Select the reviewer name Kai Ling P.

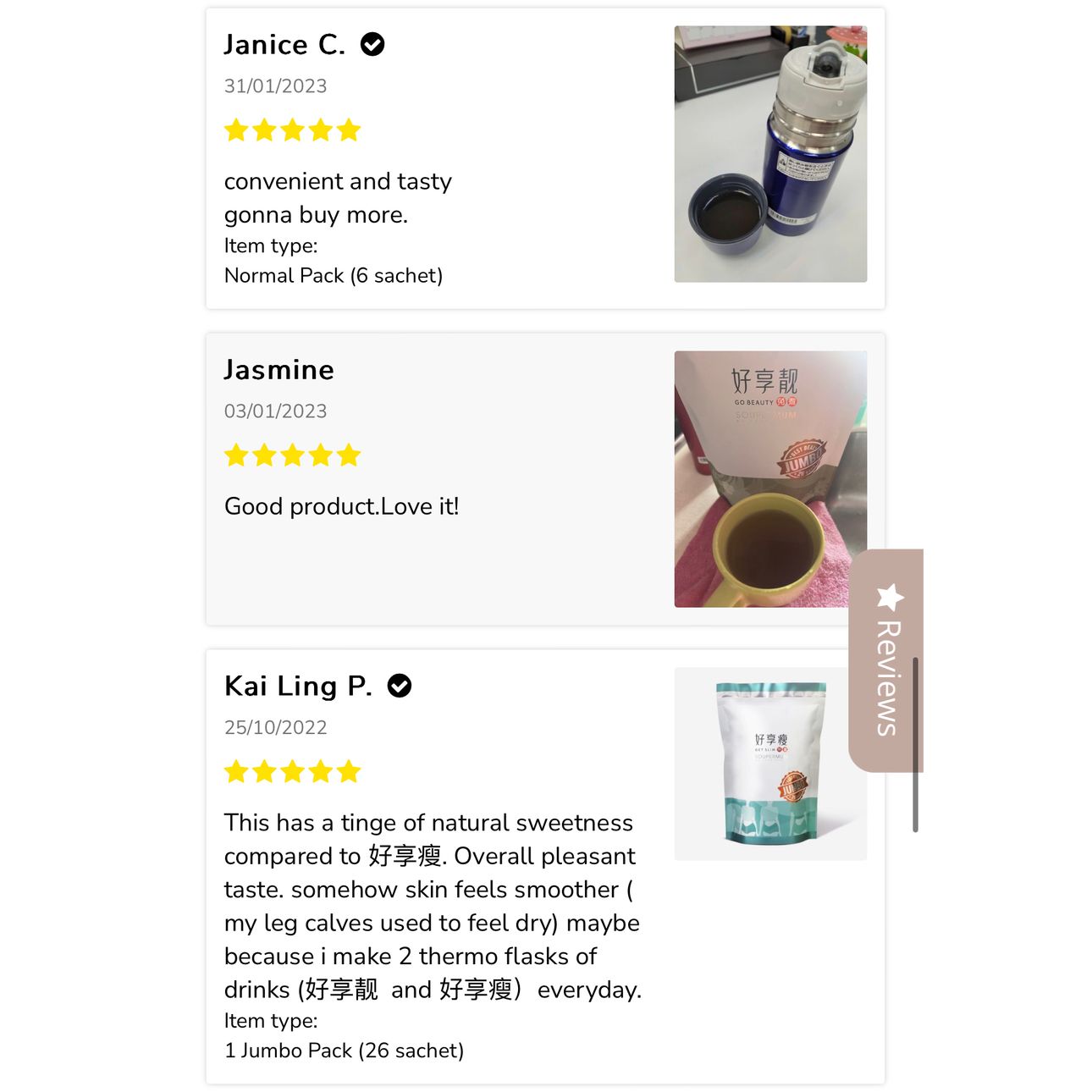pos(298,686)
